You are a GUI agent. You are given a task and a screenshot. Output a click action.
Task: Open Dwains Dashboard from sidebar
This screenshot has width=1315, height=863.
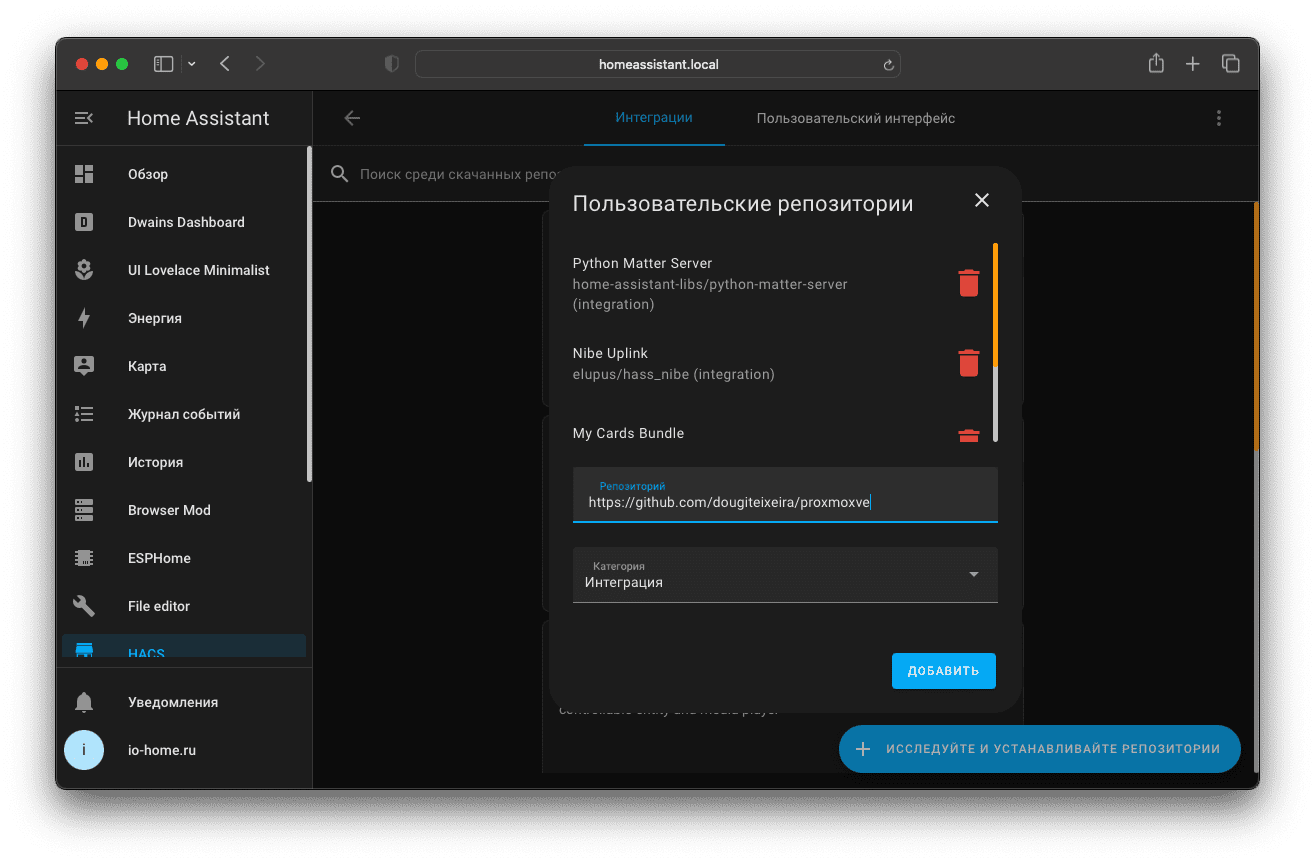pos(186,222)
